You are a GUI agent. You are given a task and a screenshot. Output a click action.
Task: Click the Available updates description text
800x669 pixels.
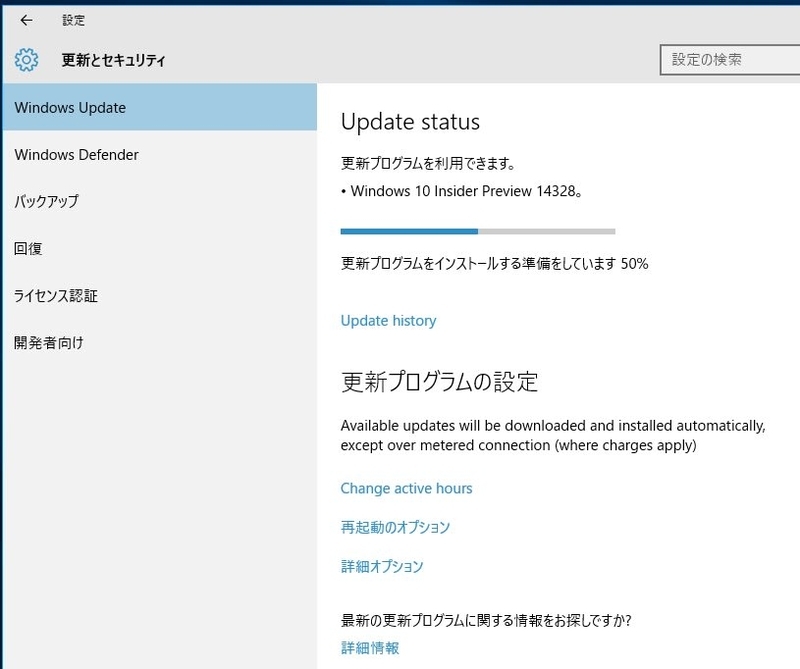553,435
